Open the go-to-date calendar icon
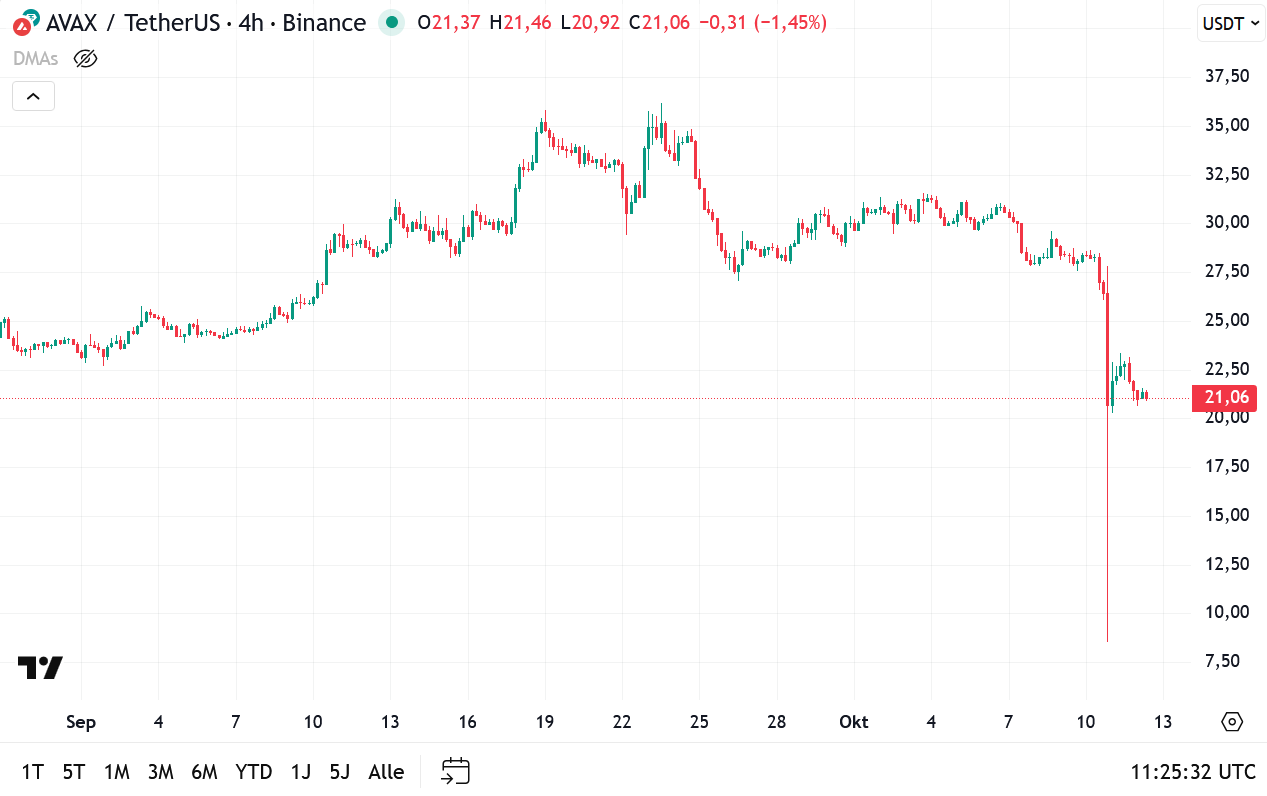The height and width of the screenshot is (796, 1267). point(456,771)
